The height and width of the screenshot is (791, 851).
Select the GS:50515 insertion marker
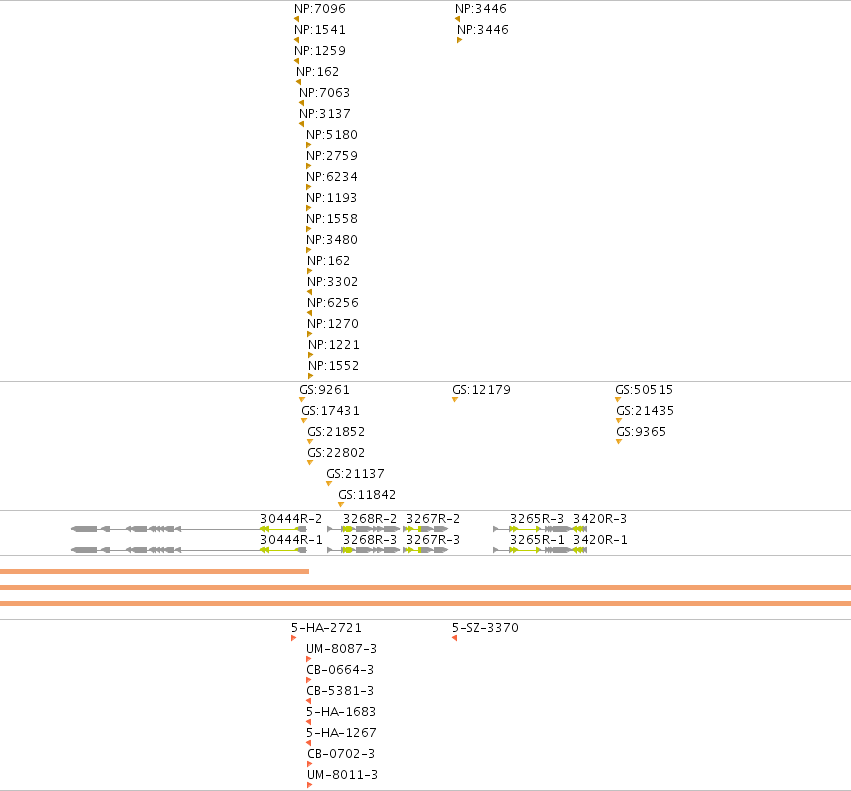(618, 400)
